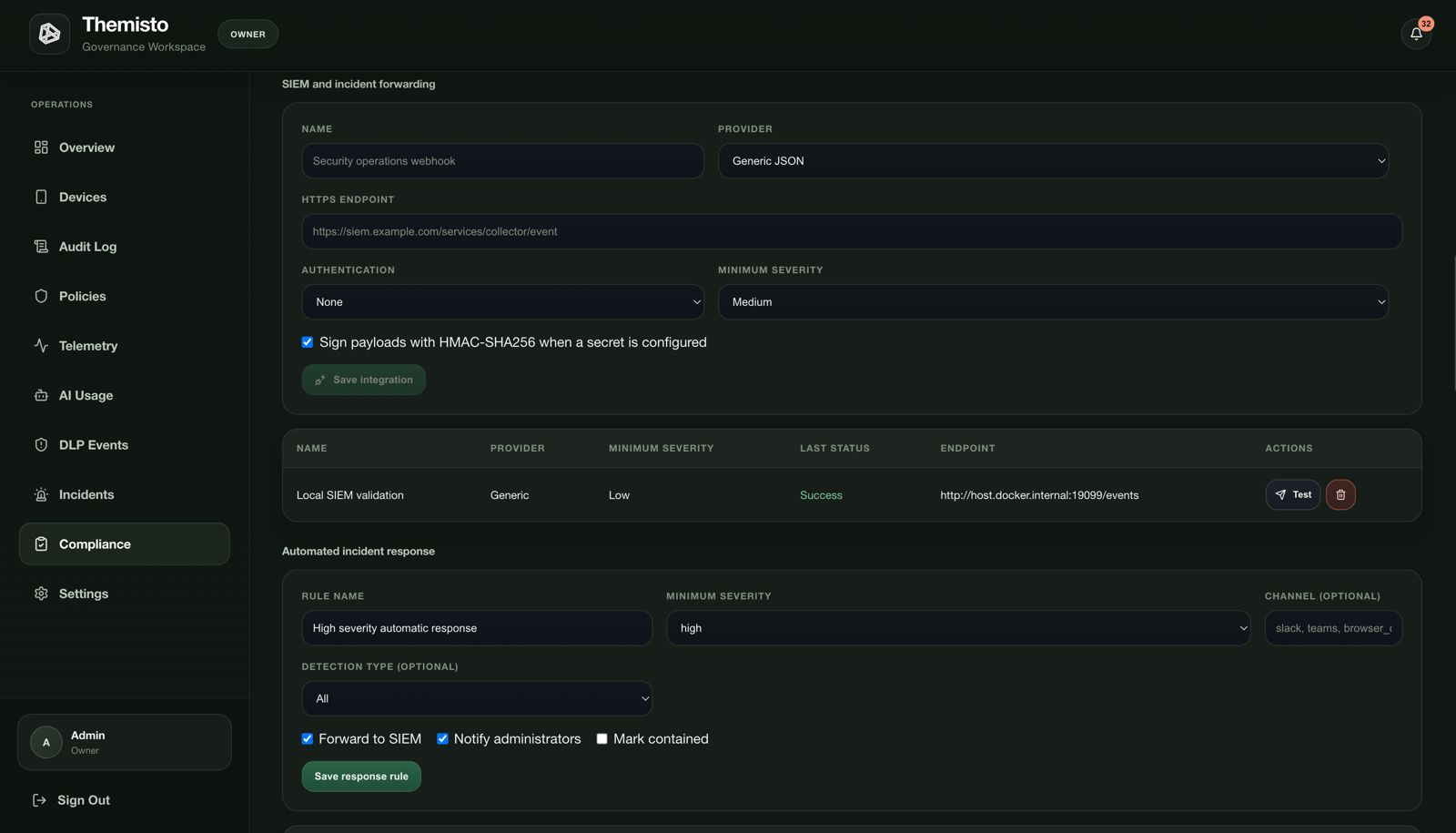
Task: Open Settings section
Action: (x=124, y=594)
